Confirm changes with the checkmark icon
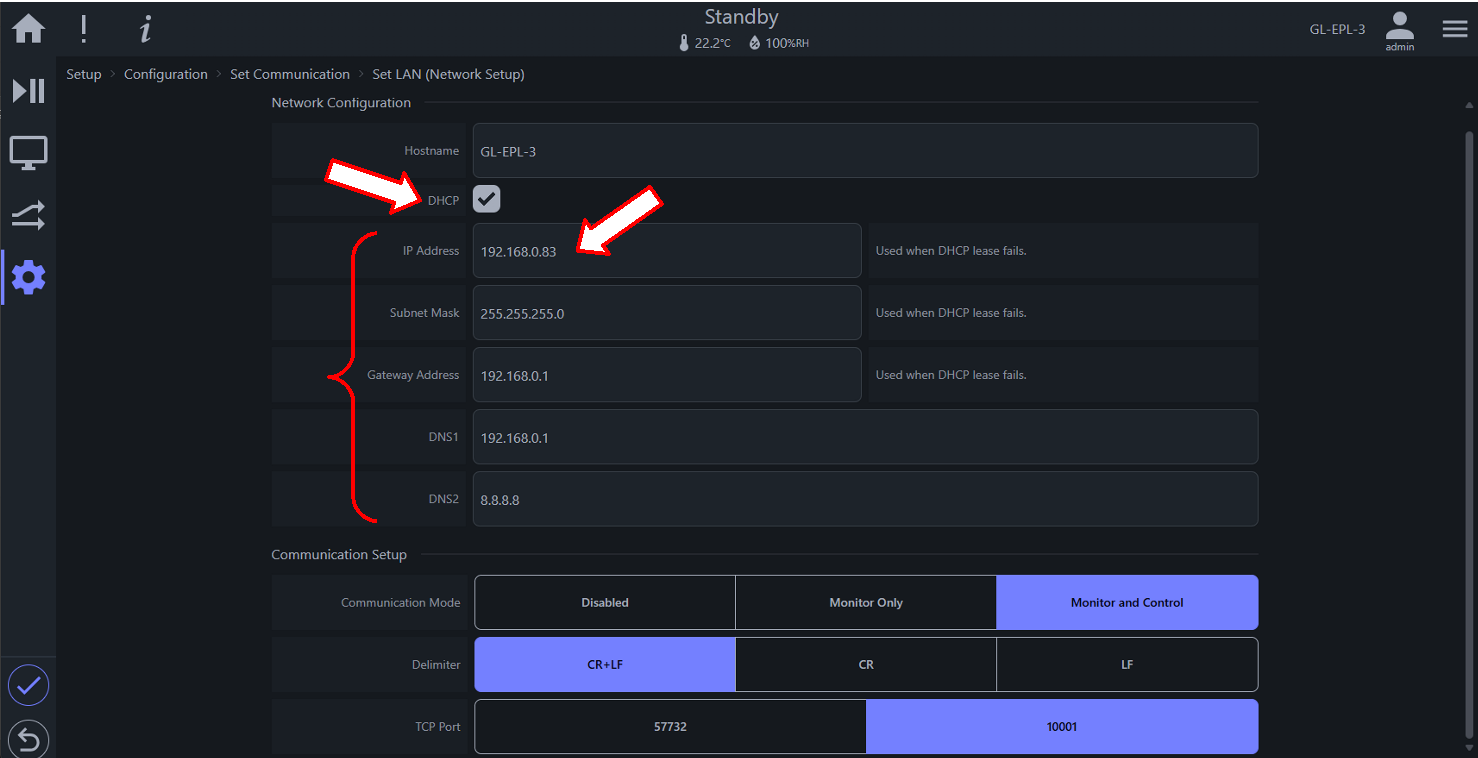The height and width of the screenshot is (758, 1478). pos(28,685)
